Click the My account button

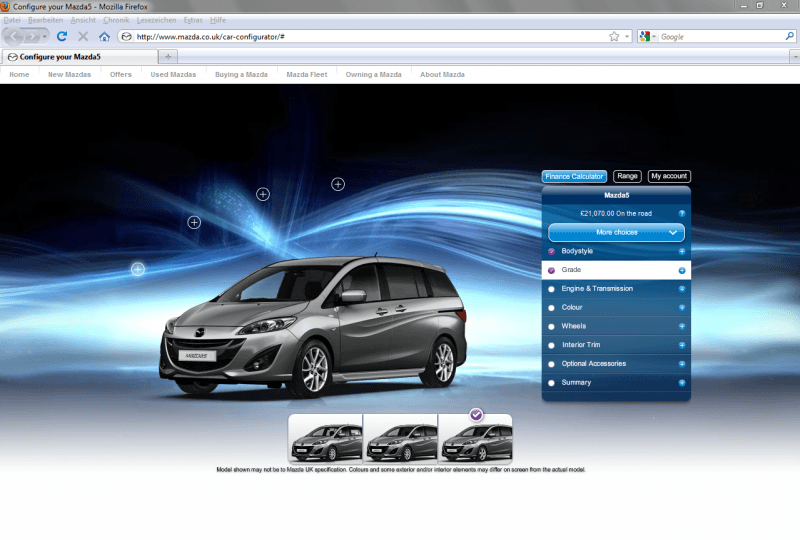click(x=669, y=176)
